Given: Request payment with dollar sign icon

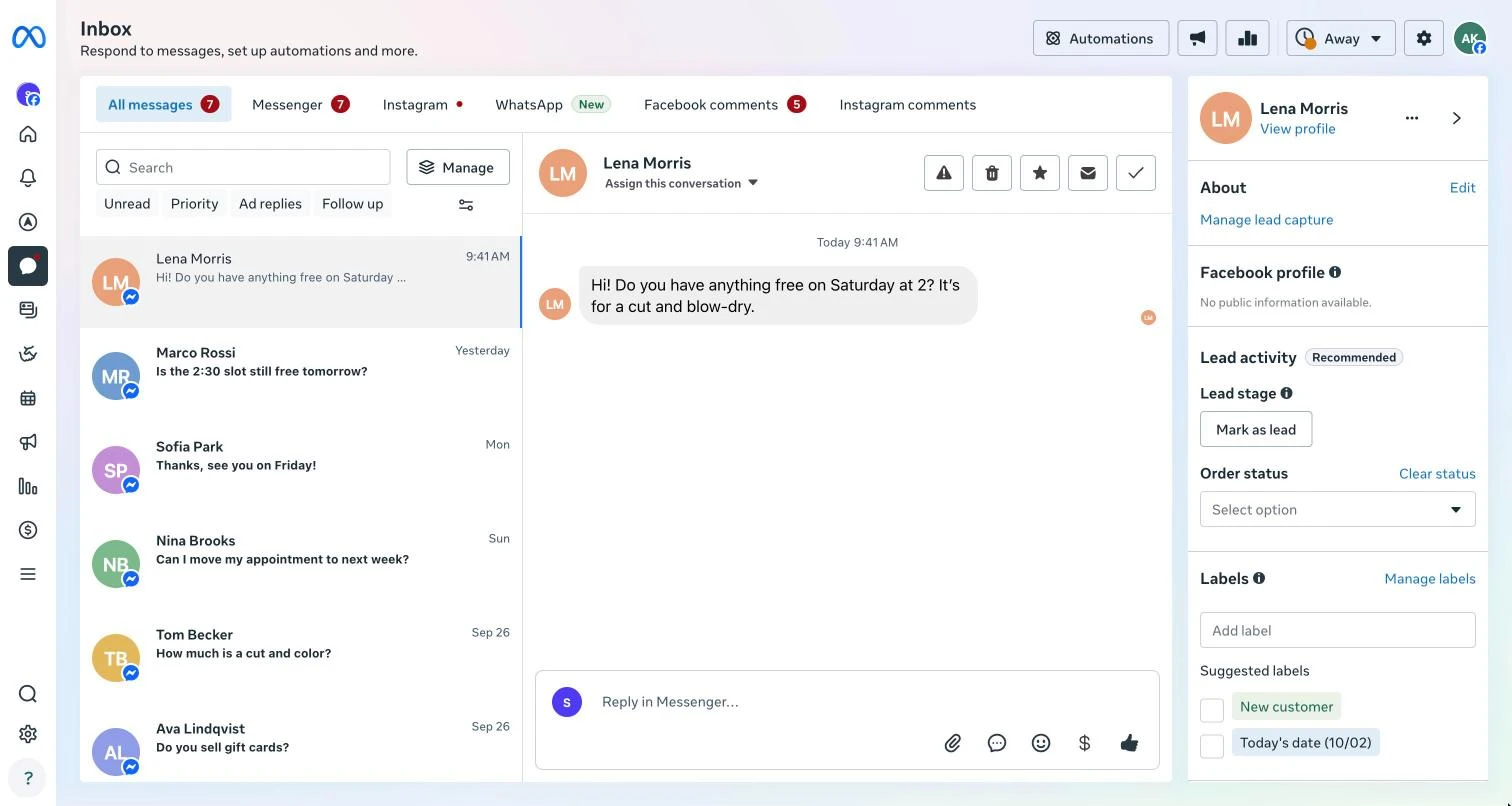Looking at the screenshot, I should pos(1085,743).
